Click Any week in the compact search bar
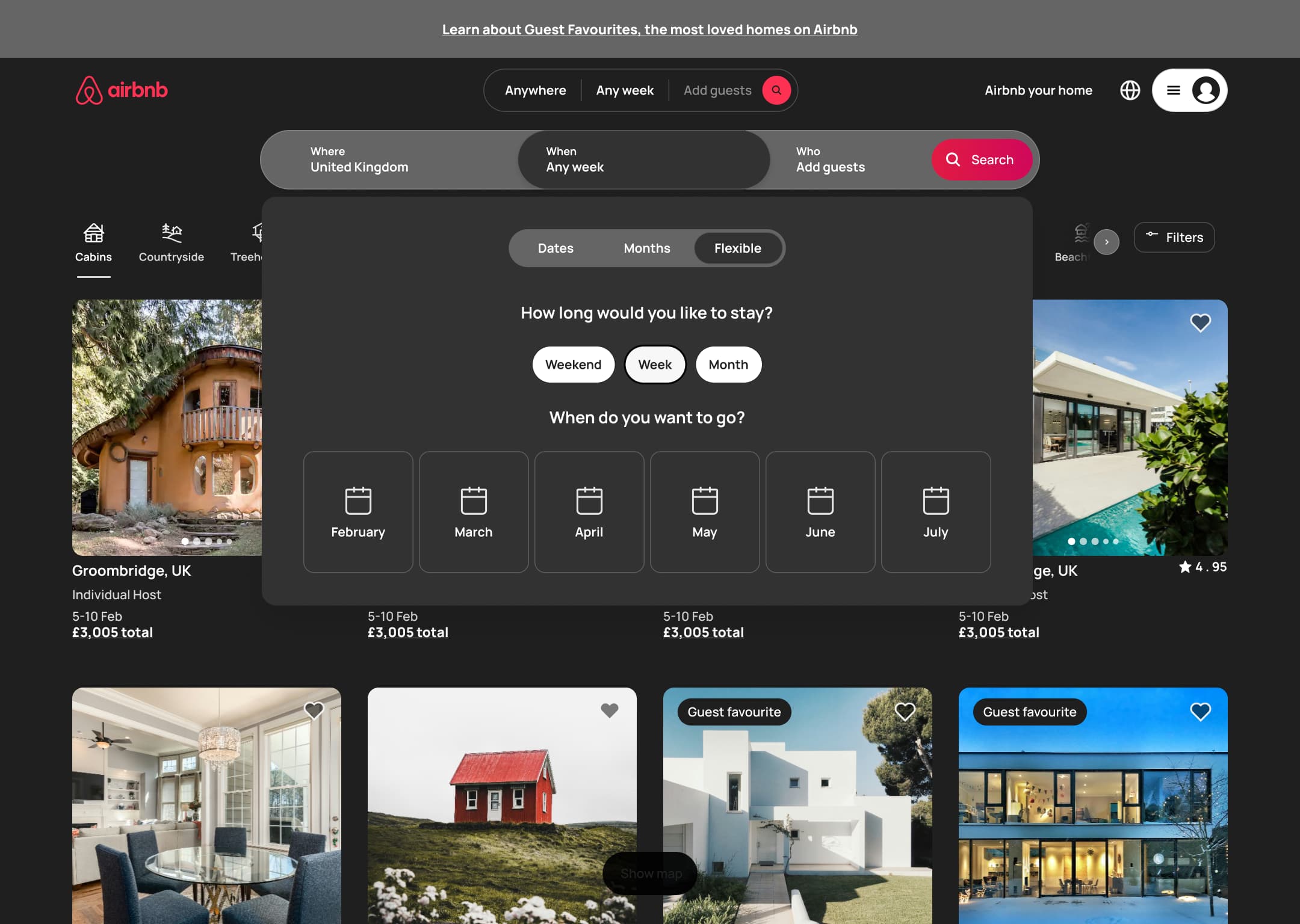The height and width of the screenshot is (924, 1300). click(625, 90)
